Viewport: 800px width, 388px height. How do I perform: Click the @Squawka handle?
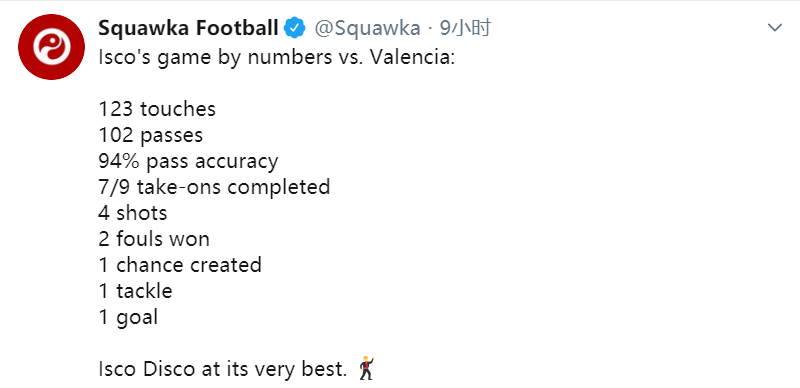[367, 29]
